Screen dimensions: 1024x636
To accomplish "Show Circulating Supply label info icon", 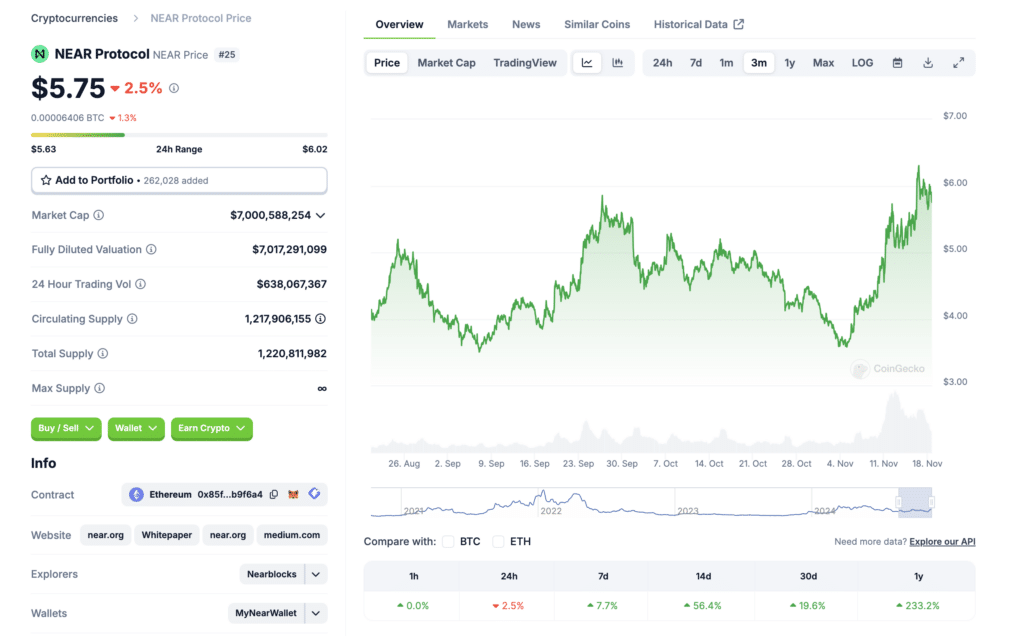I will pyautogui.click(x=132, y=319).
